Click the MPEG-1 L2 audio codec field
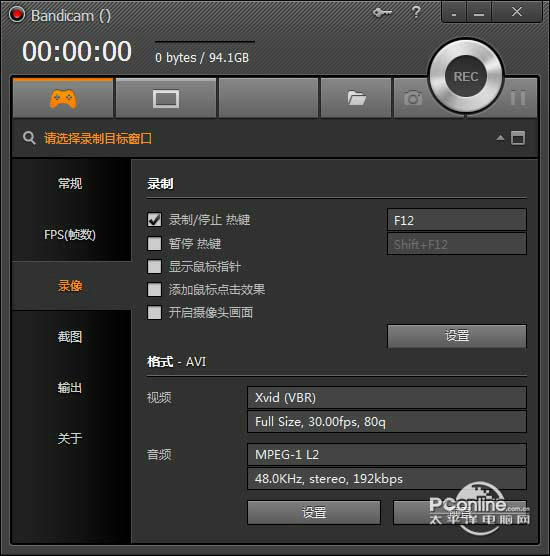The image size is (550, 556). click(x=387, y=455)
